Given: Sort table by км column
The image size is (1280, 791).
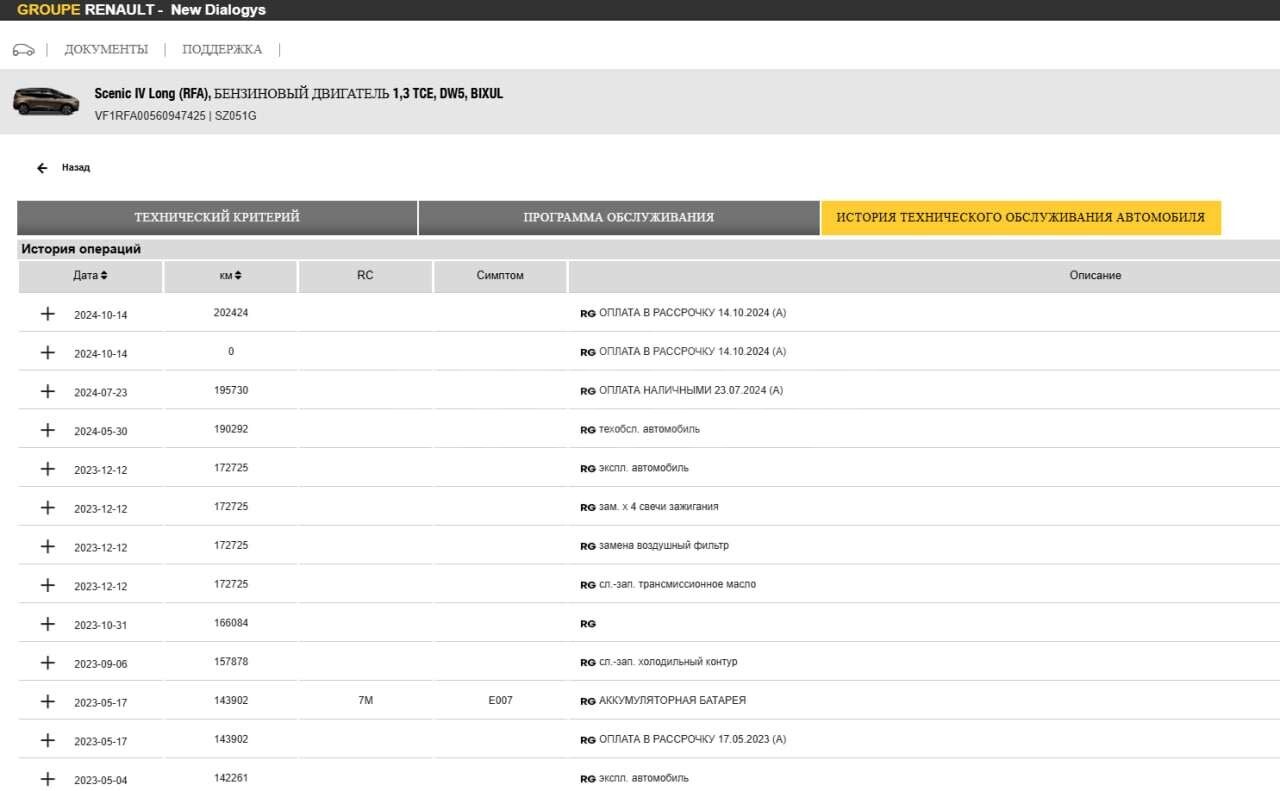Looking at the screenshot, I should 230,276.
